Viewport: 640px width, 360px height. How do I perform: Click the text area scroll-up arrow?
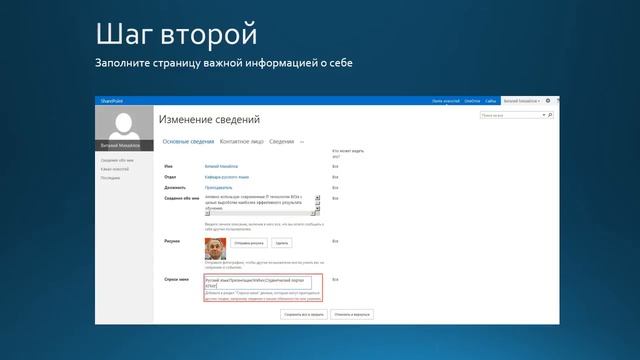(x=317, y=198)
